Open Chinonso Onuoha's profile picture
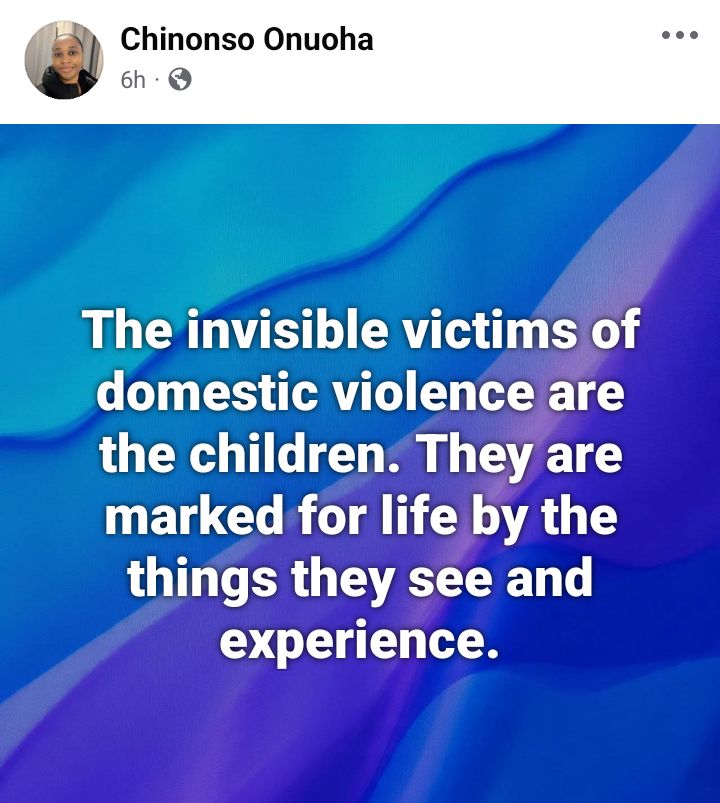 (64, 60)
